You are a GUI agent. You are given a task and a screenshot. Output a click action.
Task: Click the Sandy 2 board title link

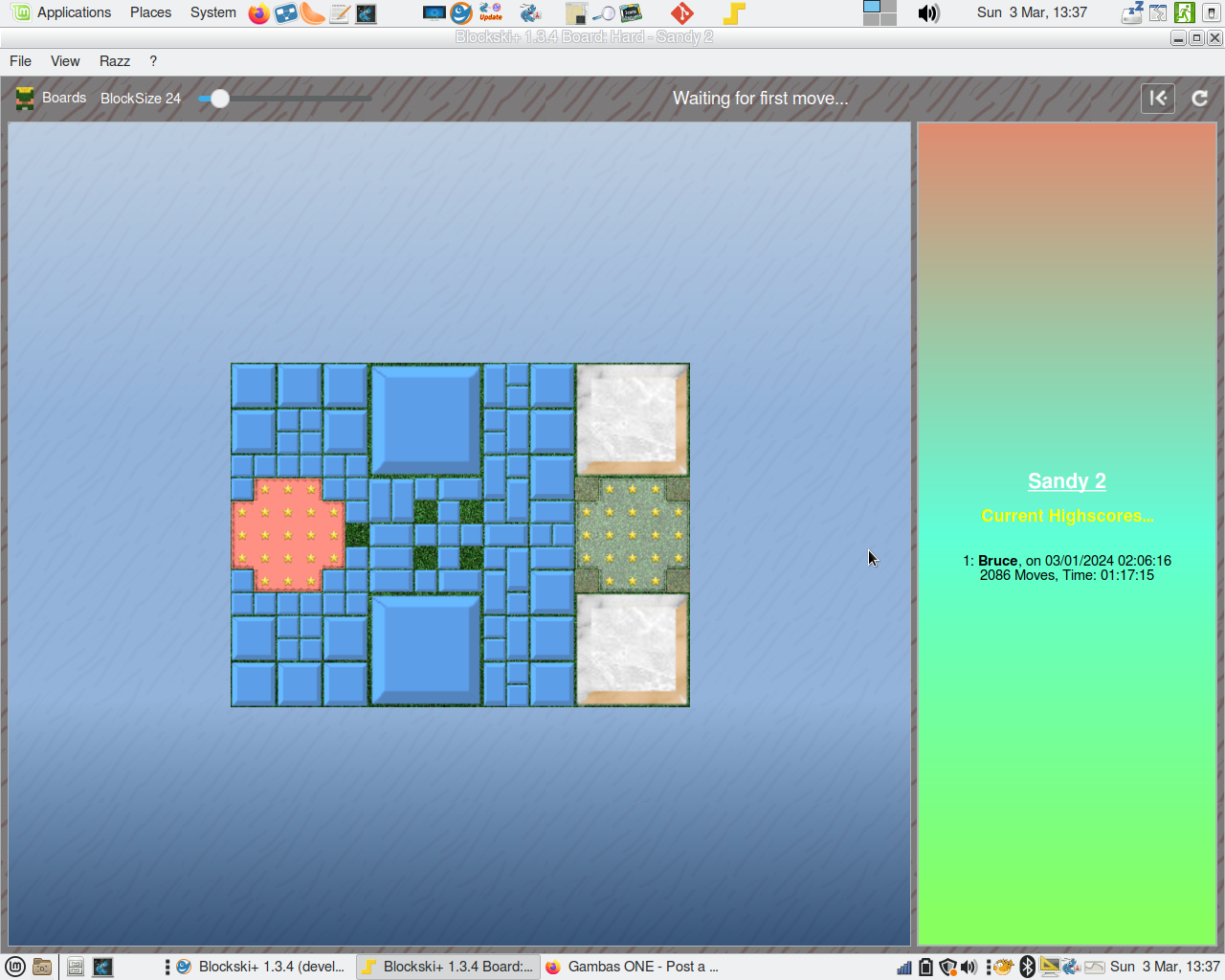(1066, 481)
